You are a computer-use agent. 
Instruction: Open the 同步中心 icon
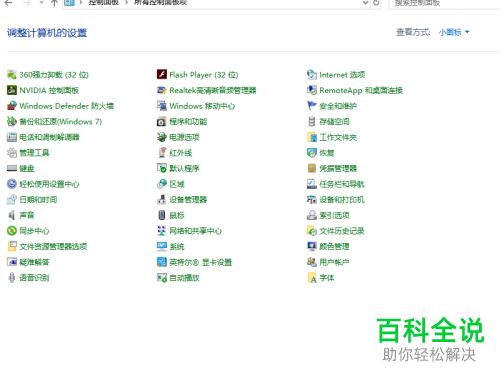click(12, 231)
